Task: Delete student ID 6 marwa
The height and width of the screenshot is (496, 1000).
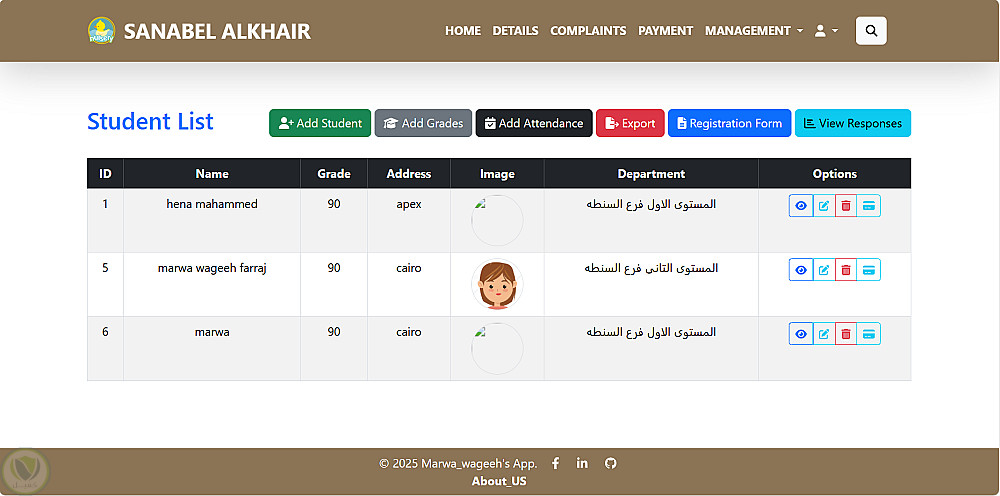Action: tap(846, 333)
